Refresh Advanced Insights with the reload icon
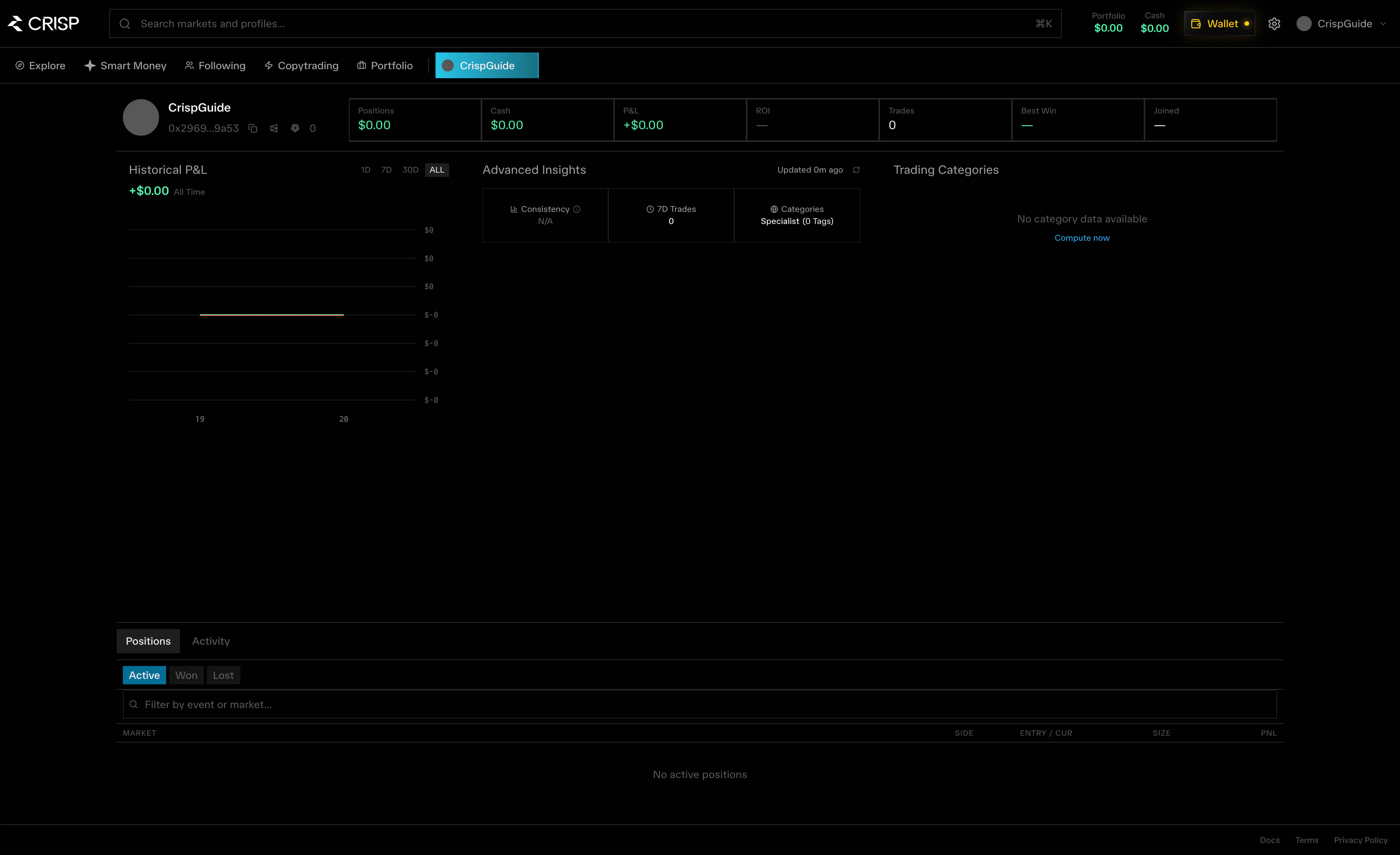 click(856, 170)
